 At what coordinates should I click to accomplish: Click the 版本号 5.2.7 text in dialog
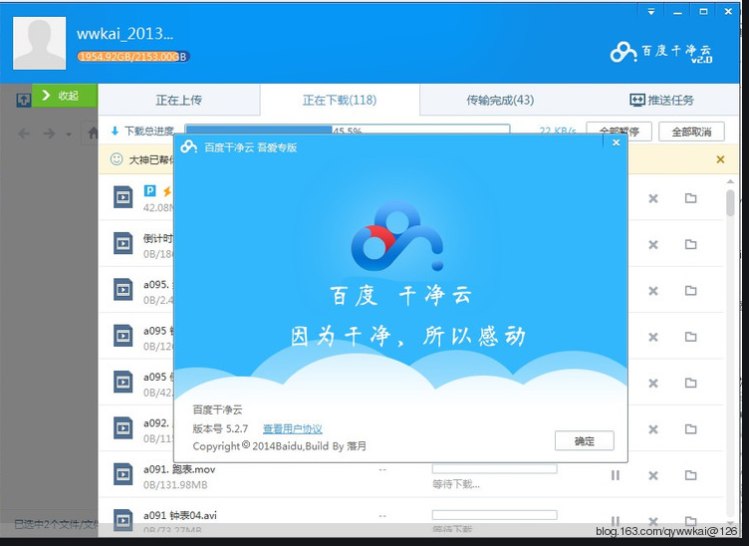click(x=220, y=429)
